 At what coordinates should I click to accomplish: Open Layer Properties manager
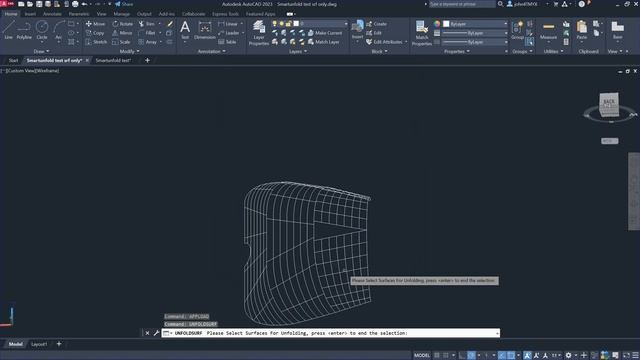pyautogui.click(x=259, y=32)
